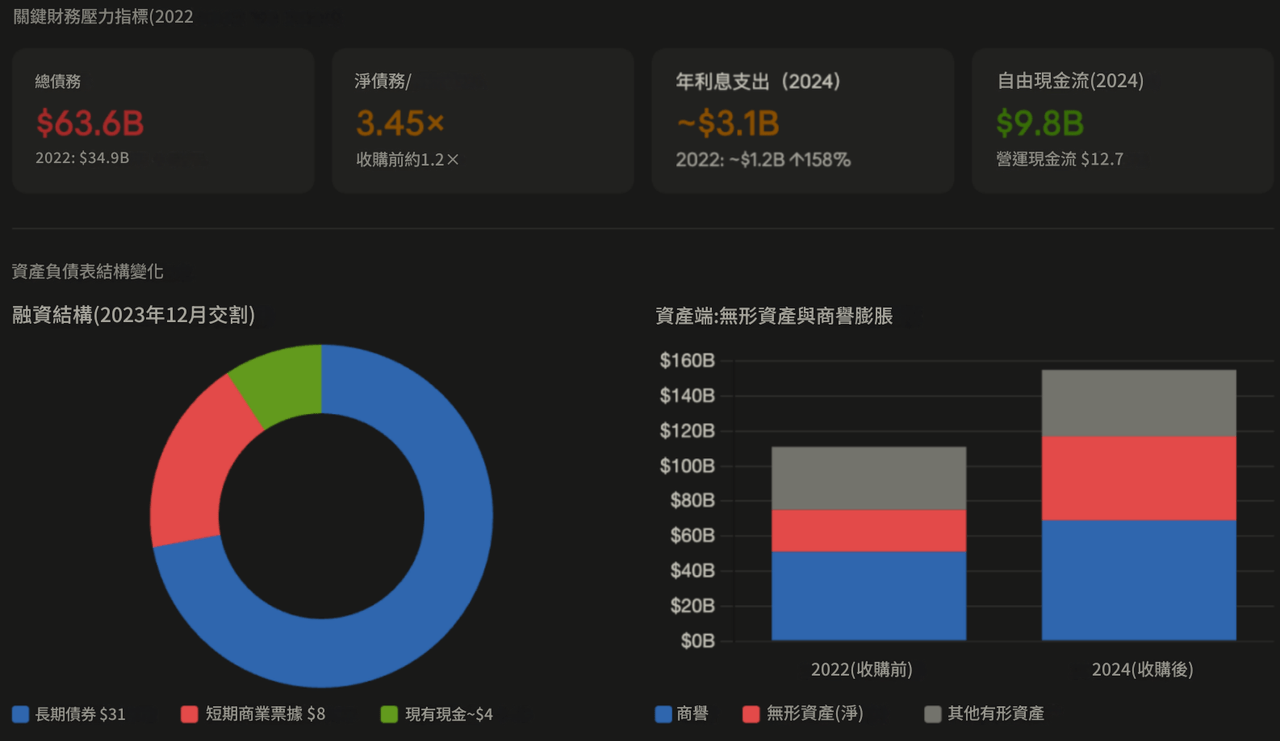Screen dimensions: 1280x741
Task: Click the 年利息支出(2024) card title
Action: click(759, 82)
